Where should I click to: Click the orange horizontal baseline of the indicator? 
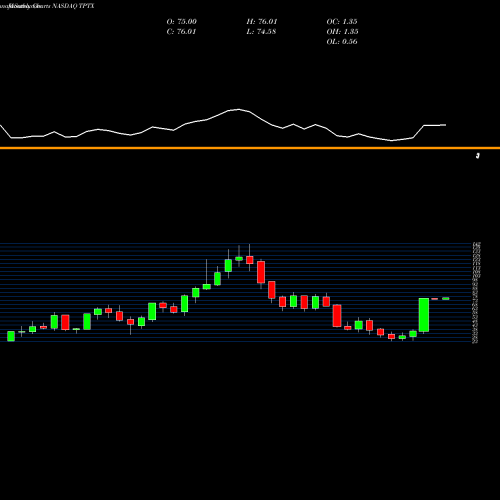(250, 148)
